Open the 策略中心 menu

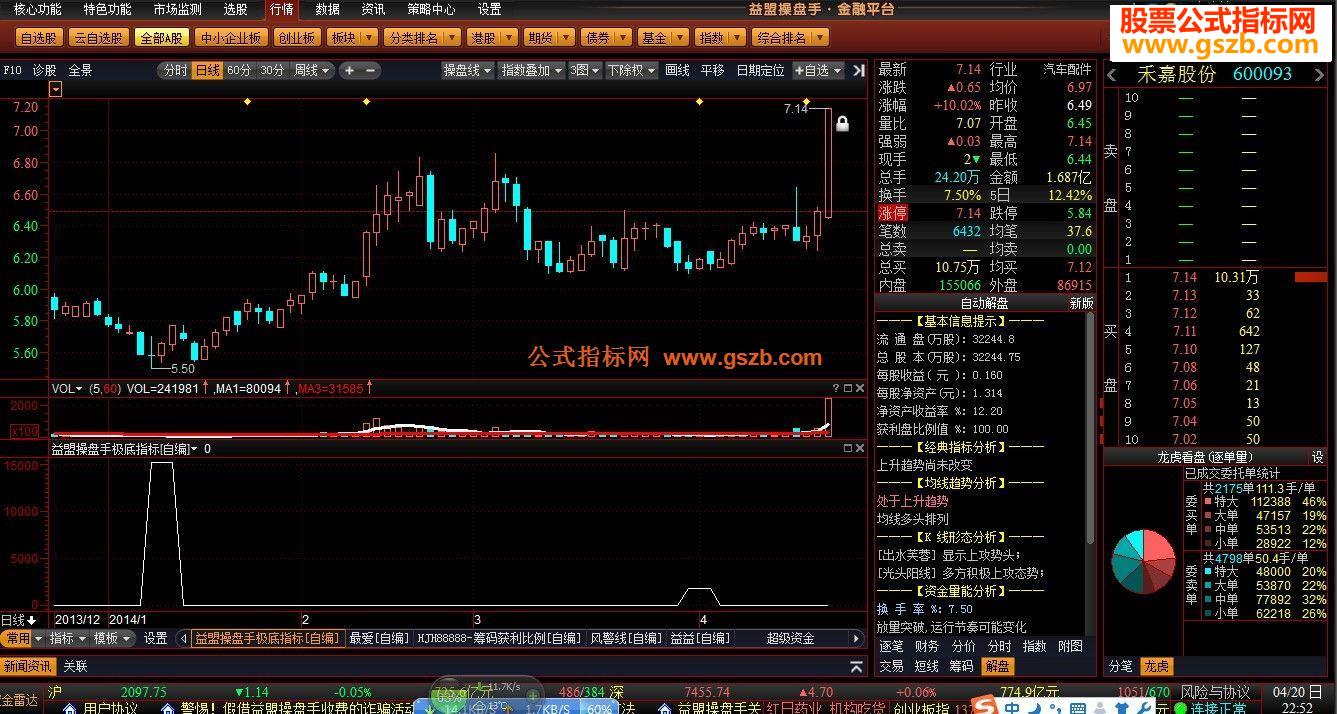(430, 10)
